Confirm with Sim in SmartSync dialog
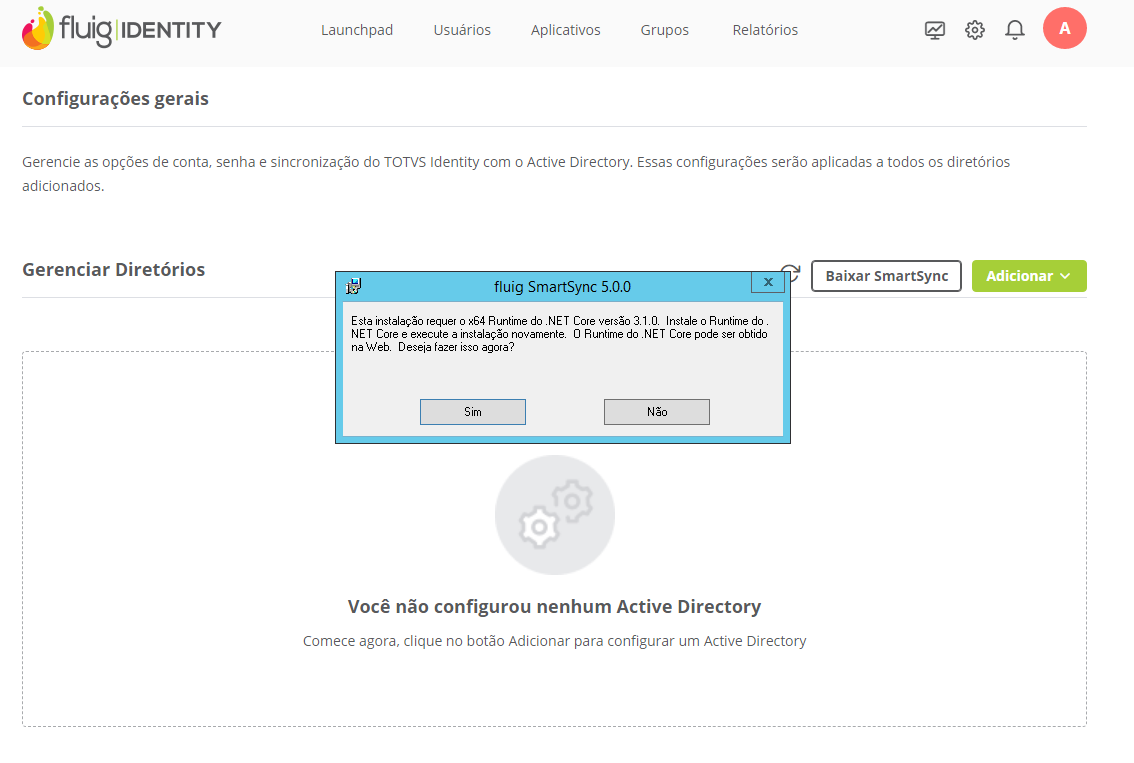Viewport: 1134px width, 763px height. 473,412
